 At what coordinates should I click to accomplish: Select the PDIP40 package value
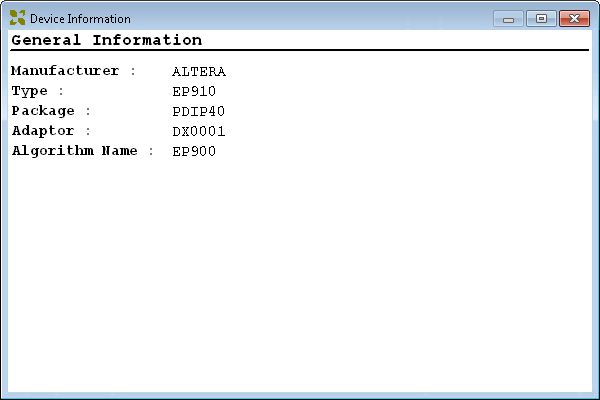[x=199, y=111]
